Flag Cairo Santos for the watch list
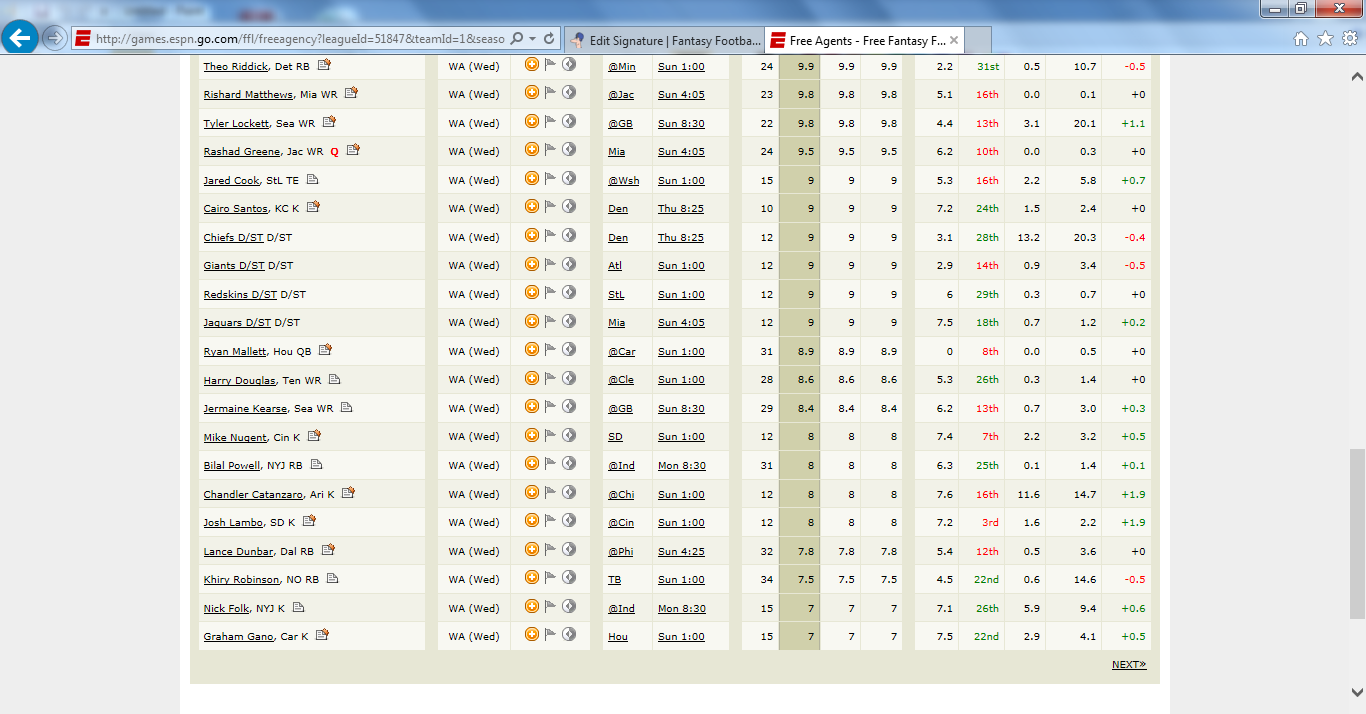Image resolution: width=1366 pixels, height=714 pixels. [550, 208]
